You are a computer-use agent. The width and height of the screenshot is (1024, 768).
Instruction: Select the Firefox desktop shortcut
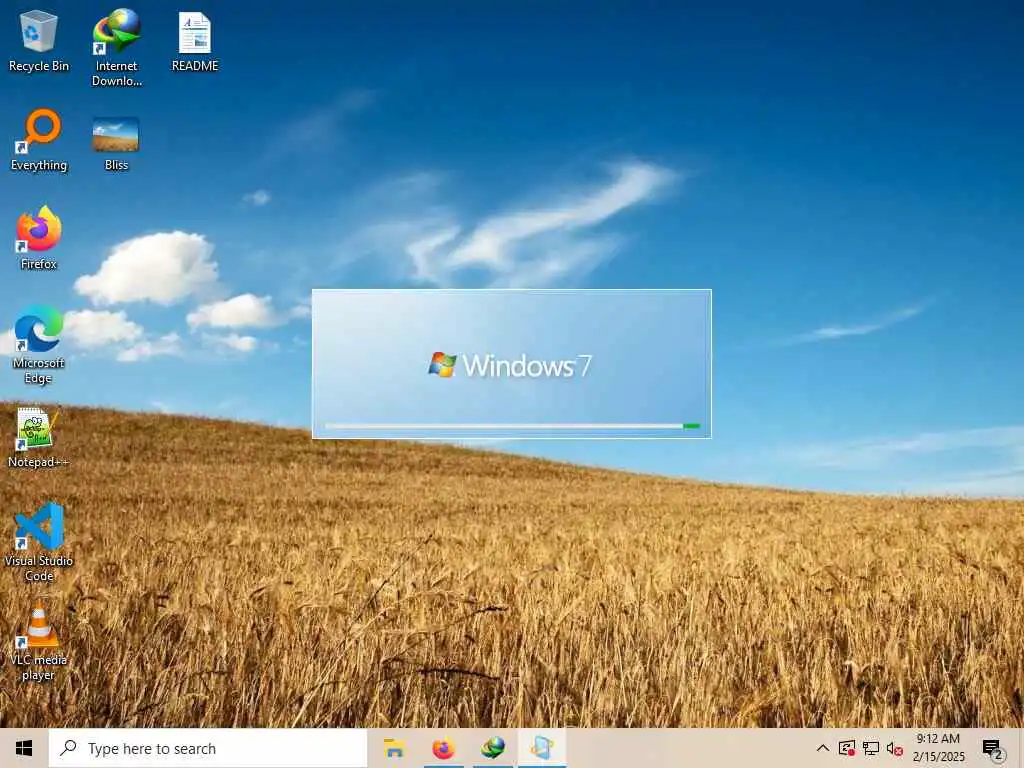coord(39,238)
